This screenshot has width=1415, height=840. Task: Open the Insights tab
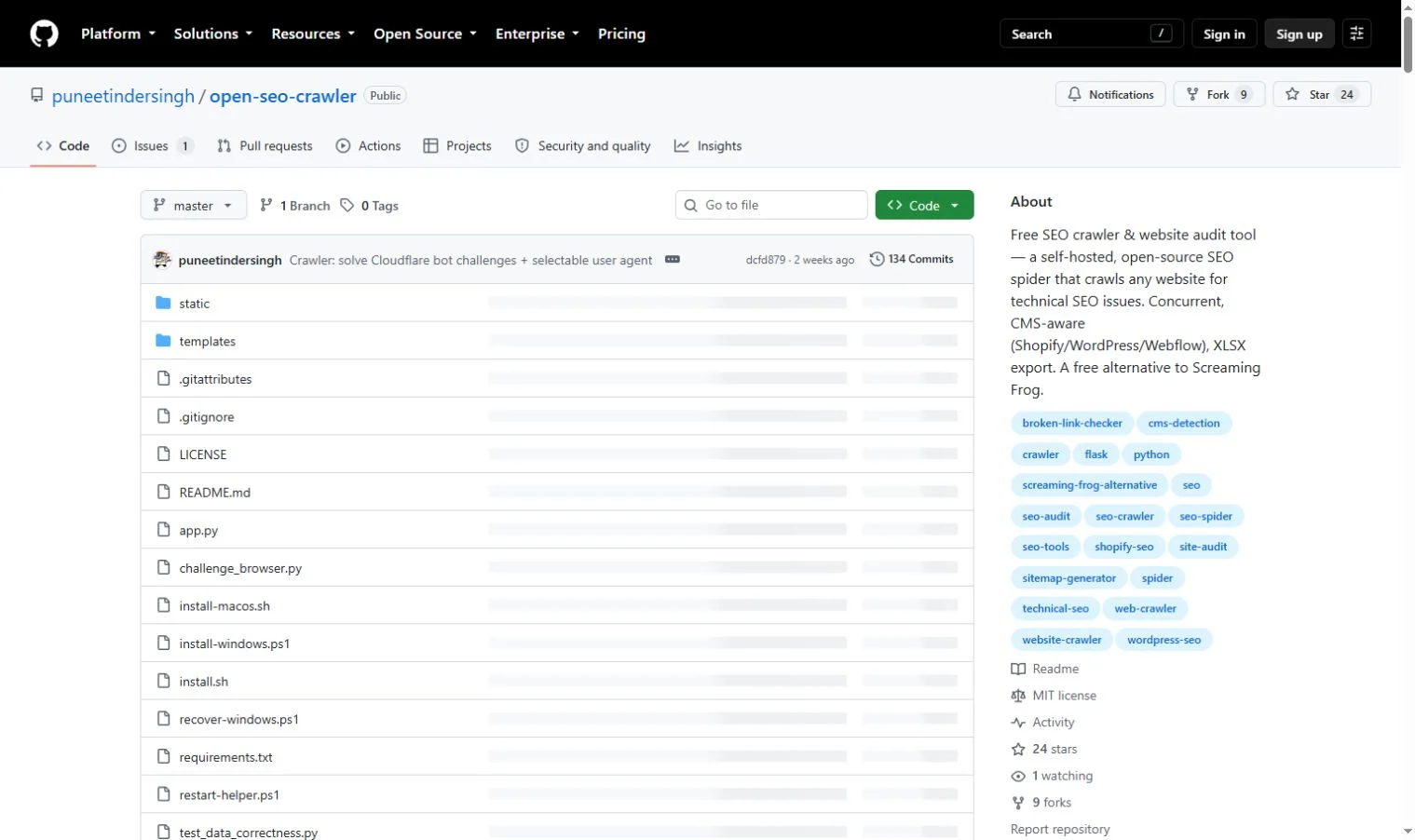(709, 146)
